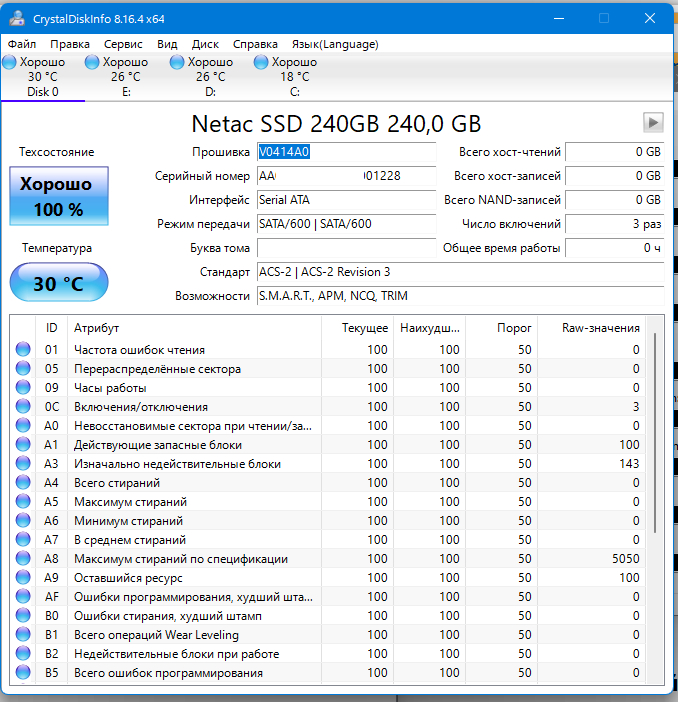Screen dimensions: 678x702
Task: Click raw value 143 of attribute A3
Action: point(629,463)
